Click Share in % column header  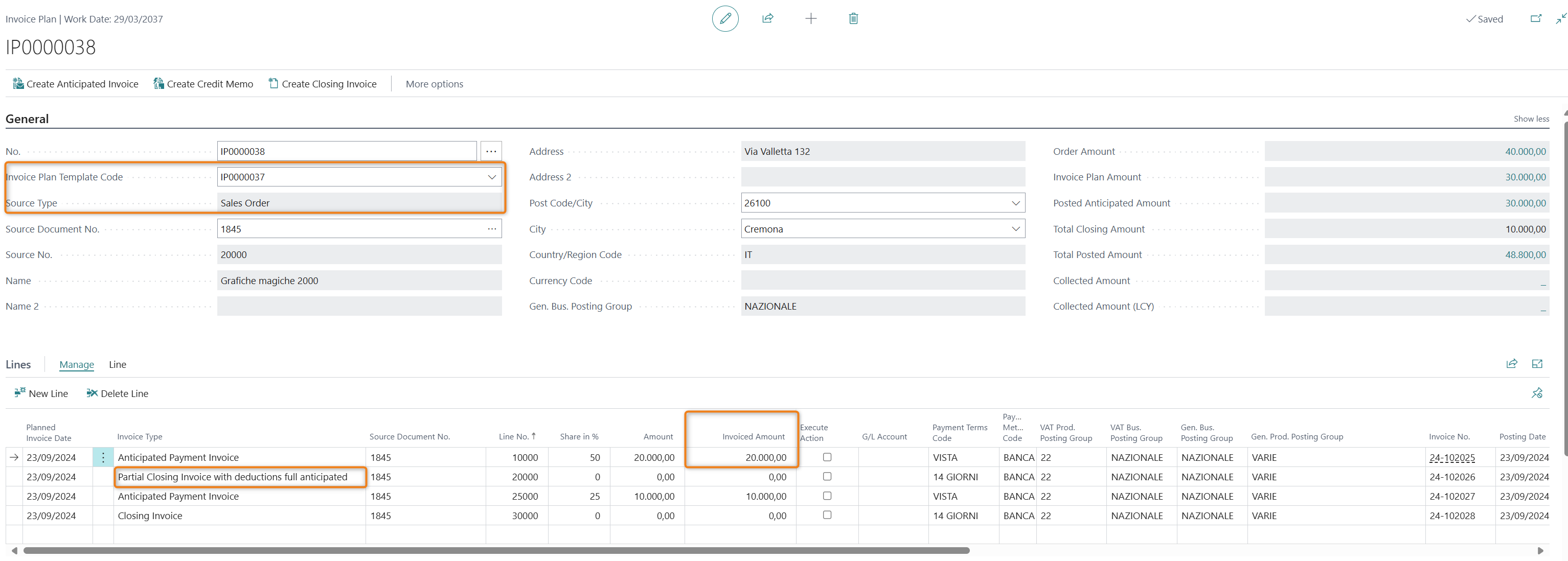click(579, 437)
